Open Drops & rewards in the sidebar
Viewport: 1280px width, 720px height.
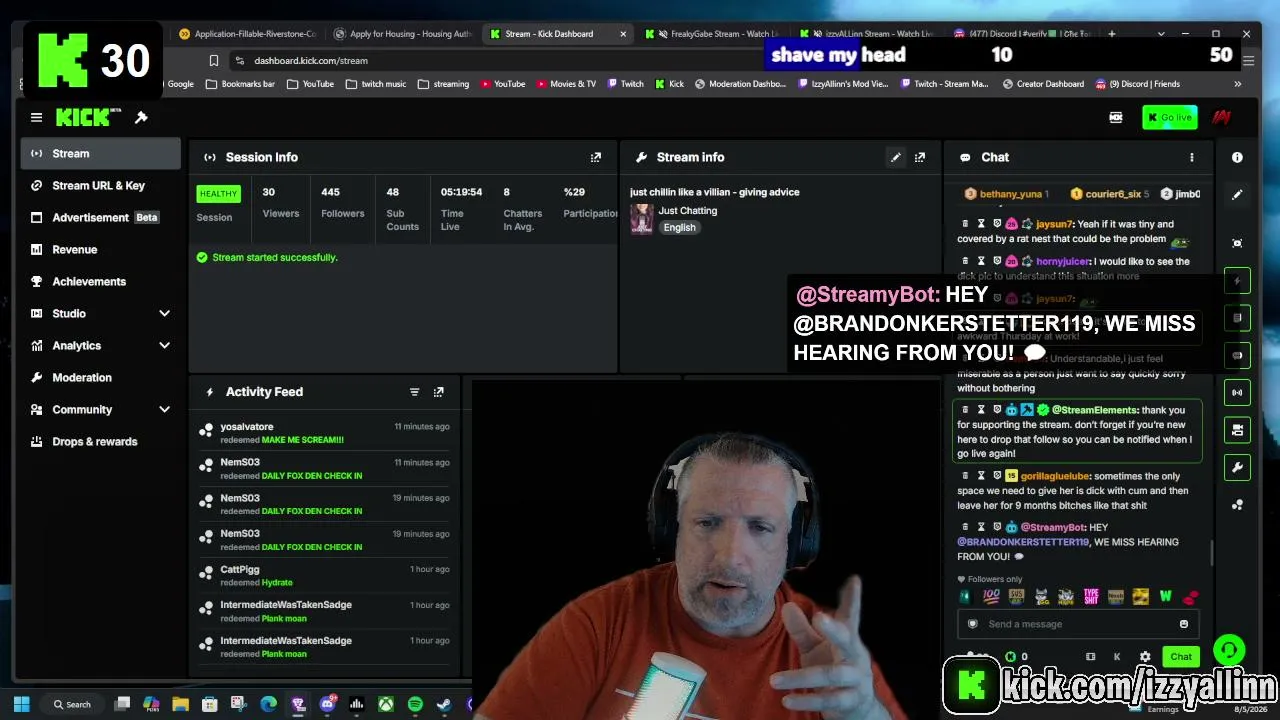coord(100,441)
